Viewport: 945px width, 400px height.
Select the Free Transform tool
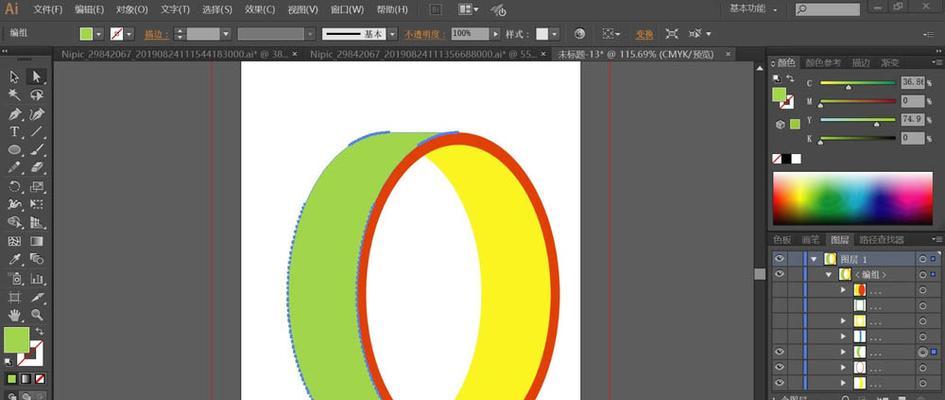click(x=37, y=204)
